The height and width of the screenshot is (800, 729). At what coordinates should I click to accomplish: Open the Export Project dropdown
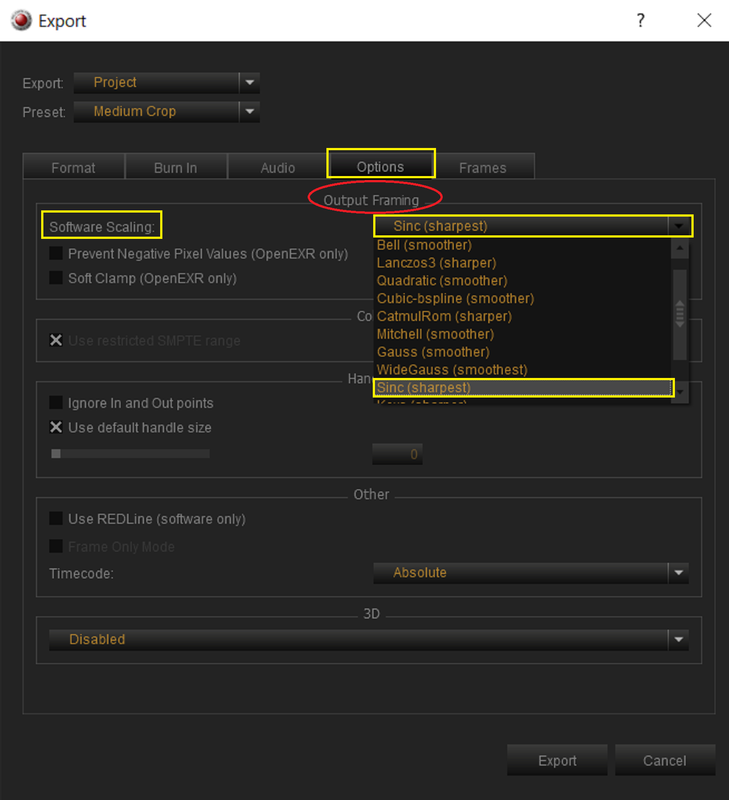[167, 83]
